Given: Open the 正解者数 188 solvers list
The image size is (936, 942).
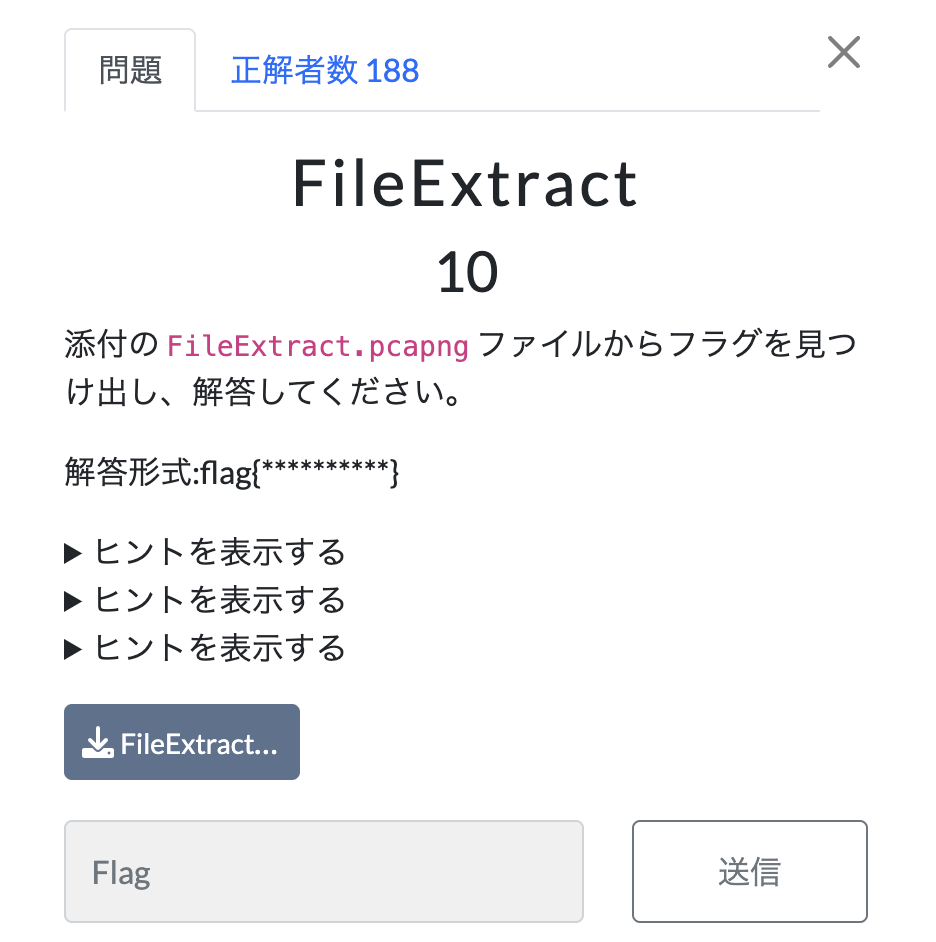Looking at the screenshot, I should coord(325,69).
